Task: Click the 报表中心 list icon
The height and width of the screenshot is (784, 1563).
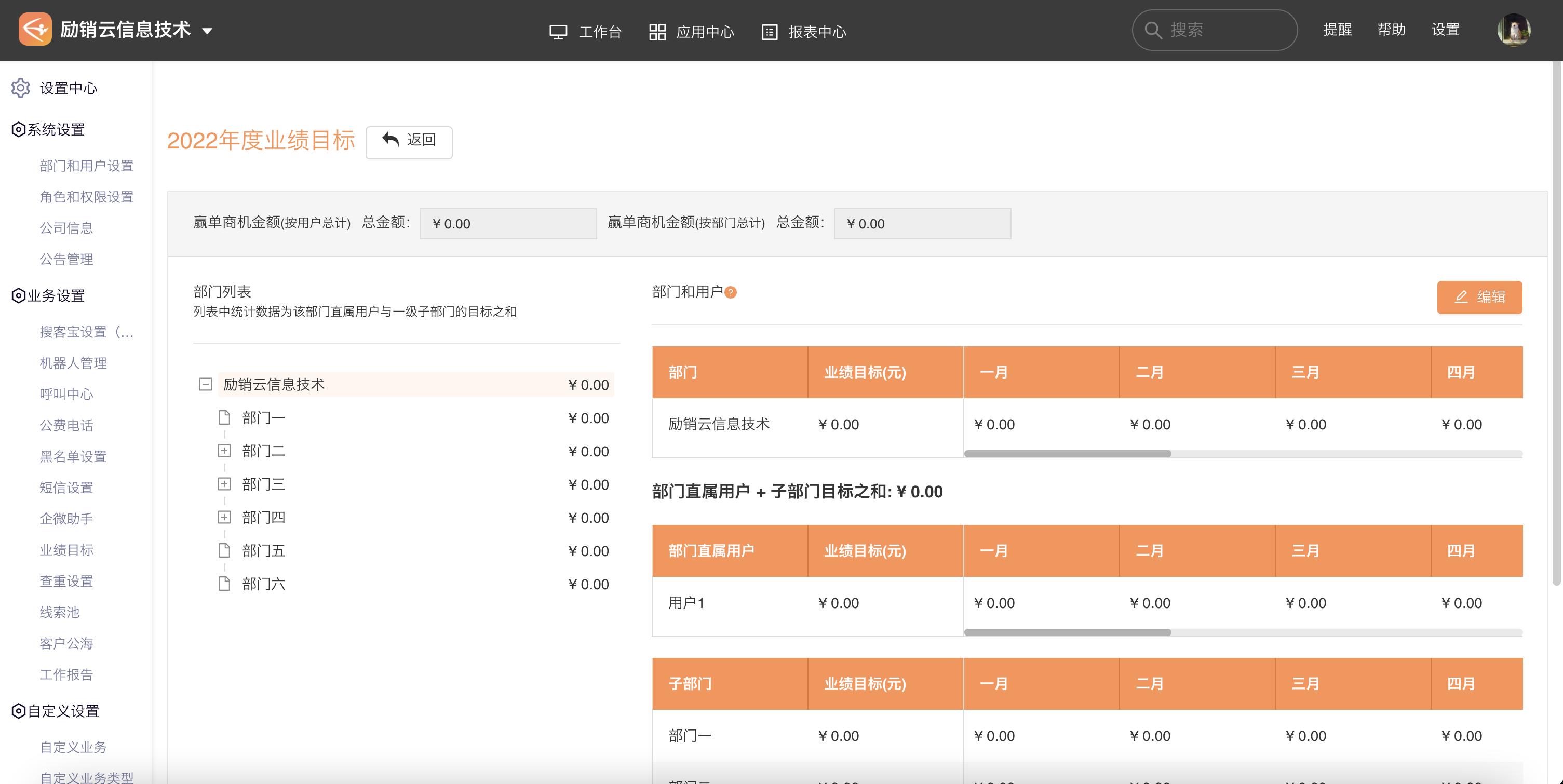Action: (x=770, y=32)
